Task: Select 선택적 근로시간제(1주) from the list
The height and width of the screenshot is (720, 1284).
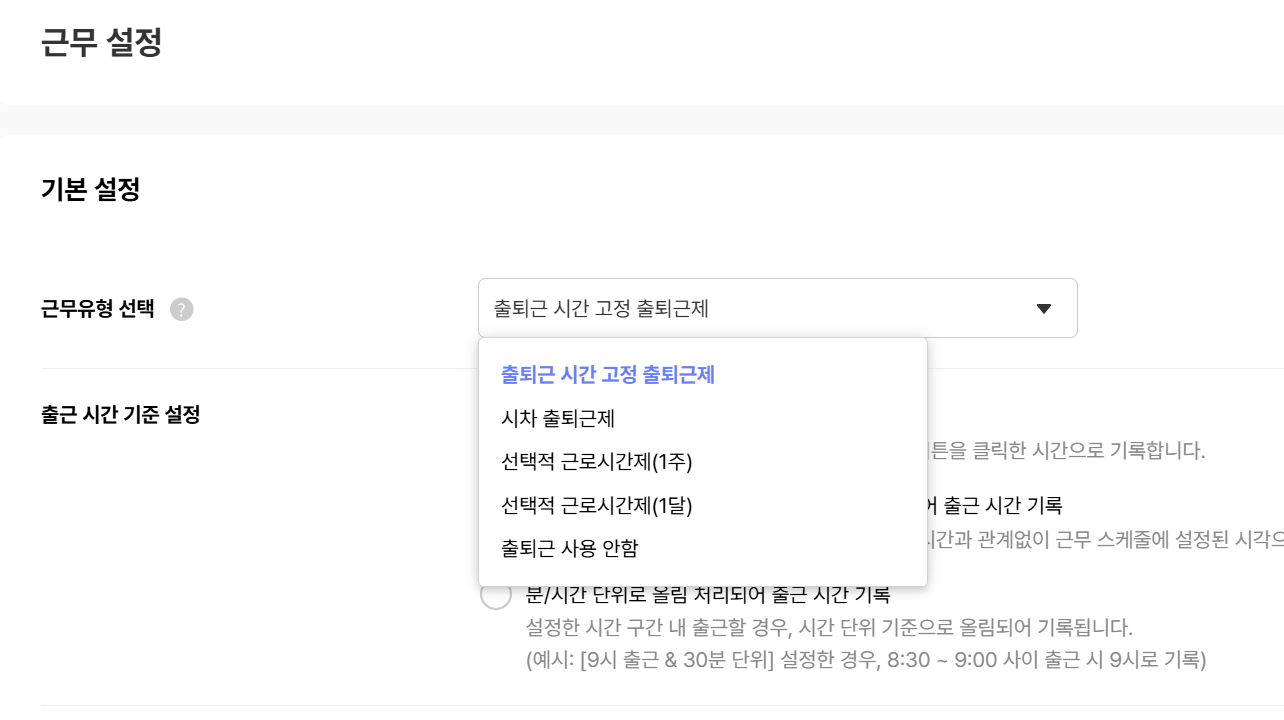Action: click(x=597, y=462)
